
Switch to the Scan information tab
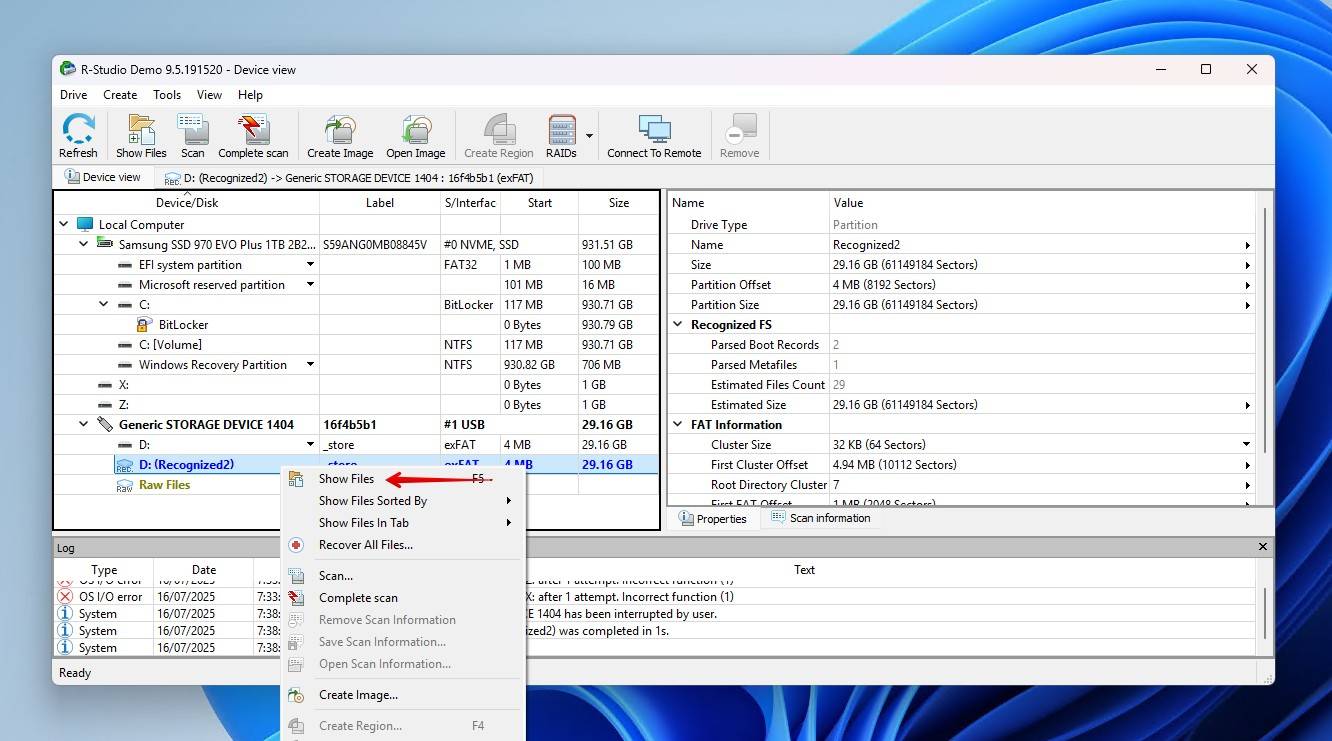(x=820, y=518)
